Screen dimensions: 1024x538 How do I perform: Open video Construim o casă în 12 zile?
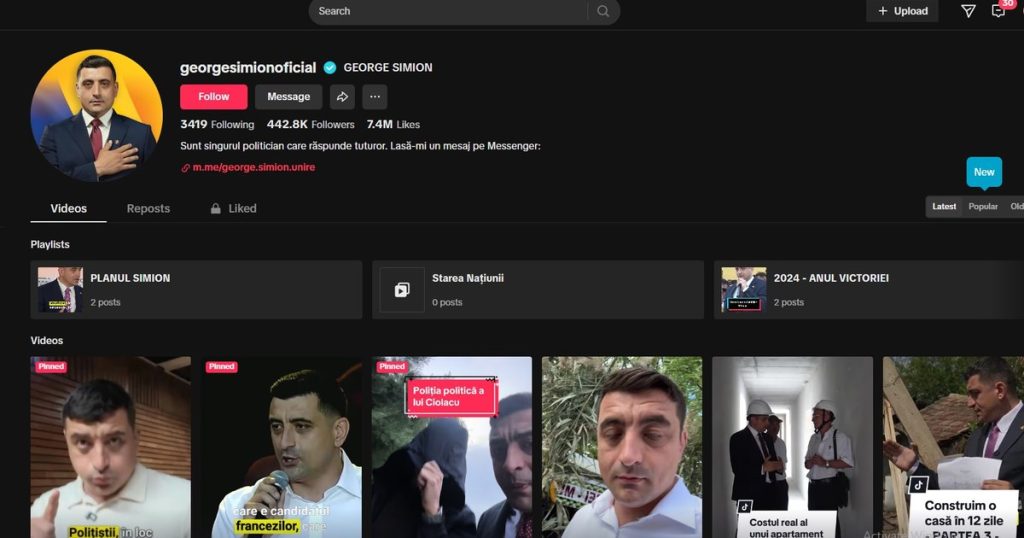pos(953,447)
